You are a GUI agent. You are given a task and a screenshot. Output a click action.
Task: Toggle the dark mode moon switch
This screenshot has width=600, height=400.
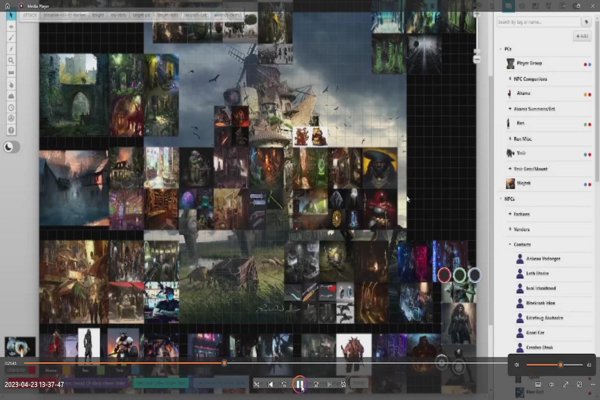tap(11, 147)
